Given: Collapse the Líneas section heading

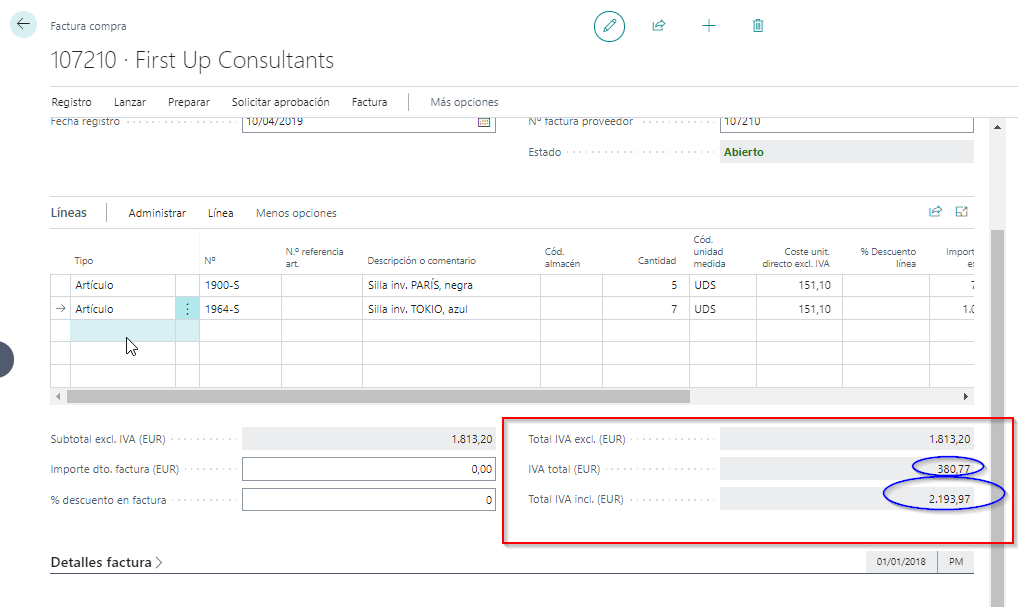Looking at the screenshot, I should point(69,212).
